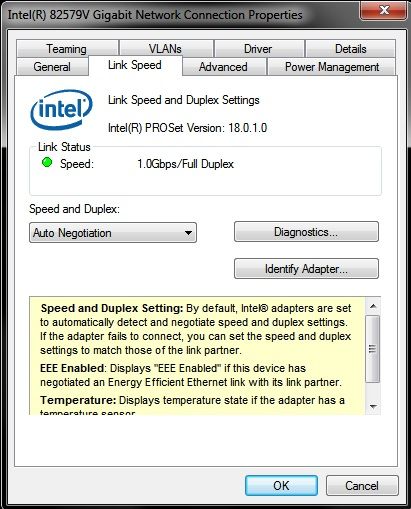The image size is (411, 509).
Task: Open the Speed and Duplex dropdown arrow
Action: 188,233
